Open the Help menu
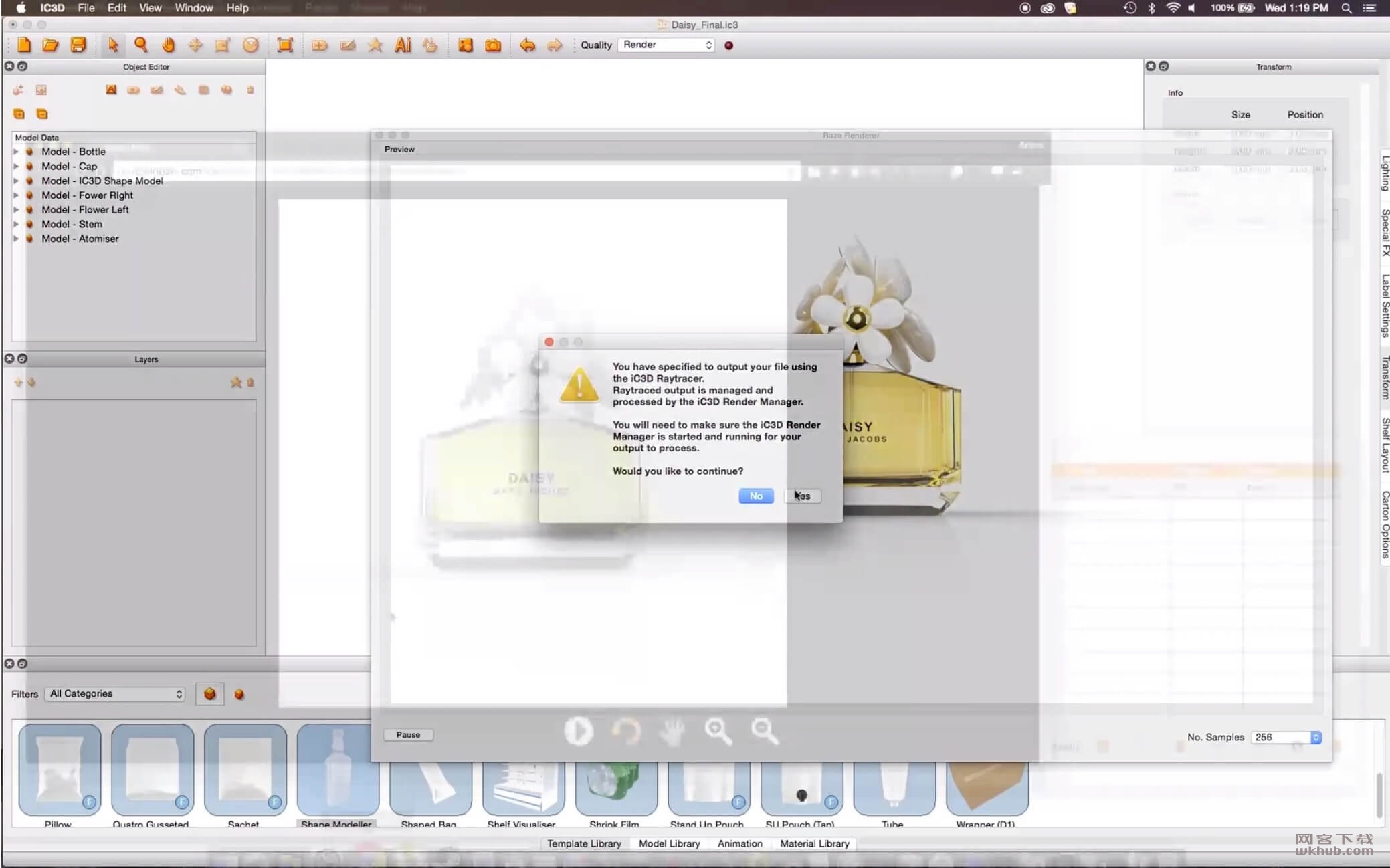This screenshot has width=1390, height=868. [x=237, y=8]
